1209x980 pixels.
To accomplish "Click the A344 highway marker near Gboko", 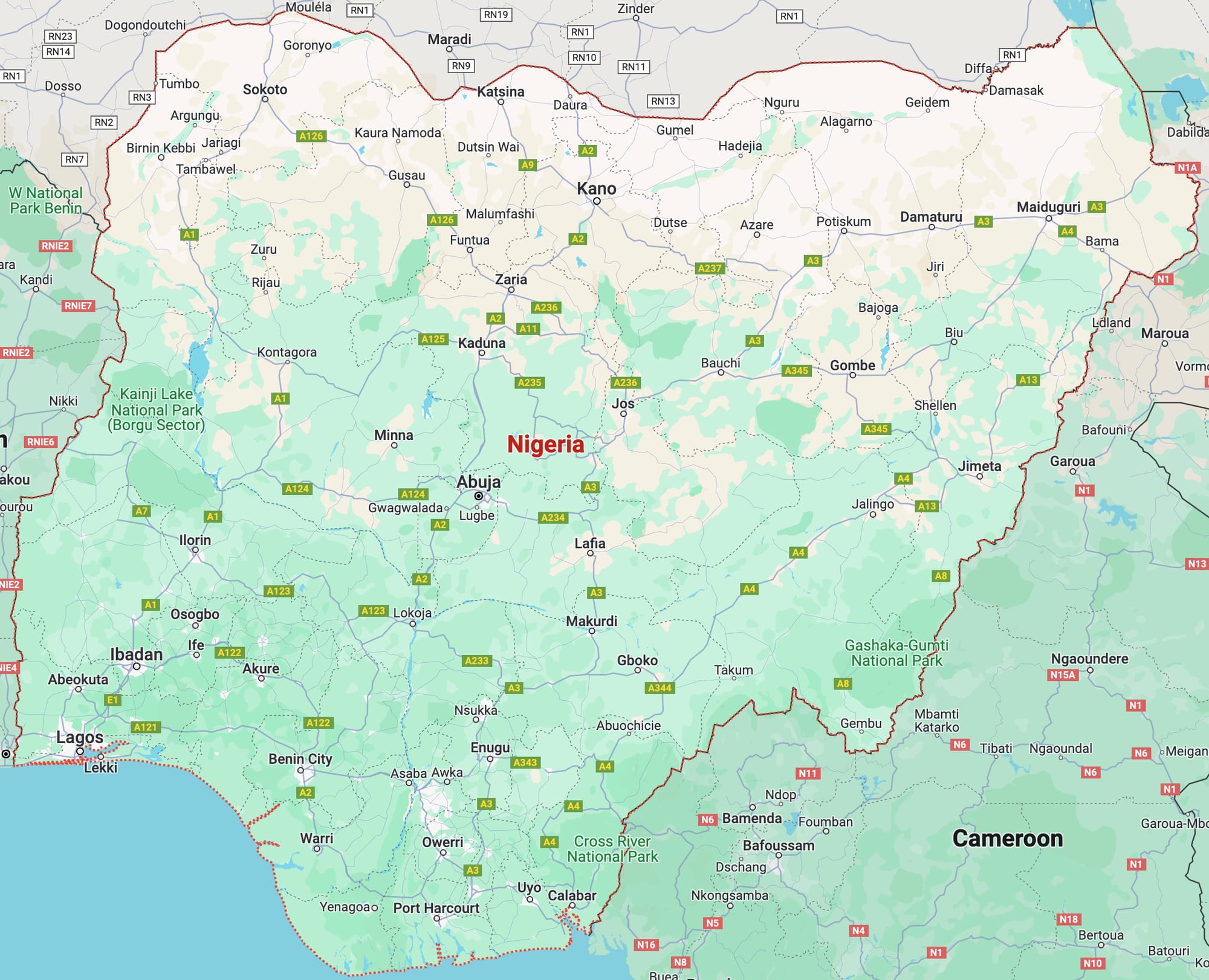I will (x=660, y=688).
